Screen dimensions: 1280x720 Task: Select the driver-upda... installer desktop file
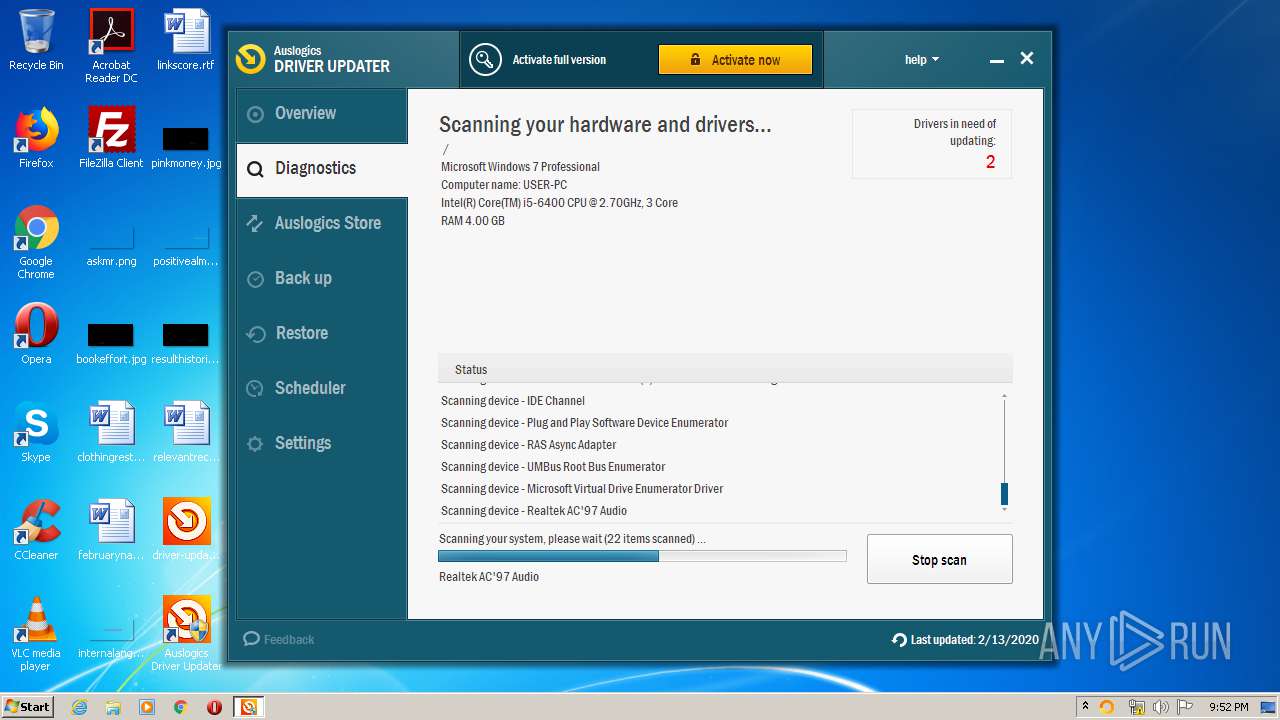click(186, 530)
